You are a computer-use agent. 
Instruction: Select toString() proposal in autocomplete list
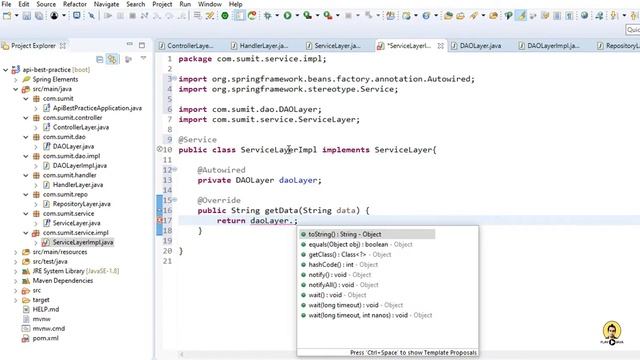(x=367, y=234)
